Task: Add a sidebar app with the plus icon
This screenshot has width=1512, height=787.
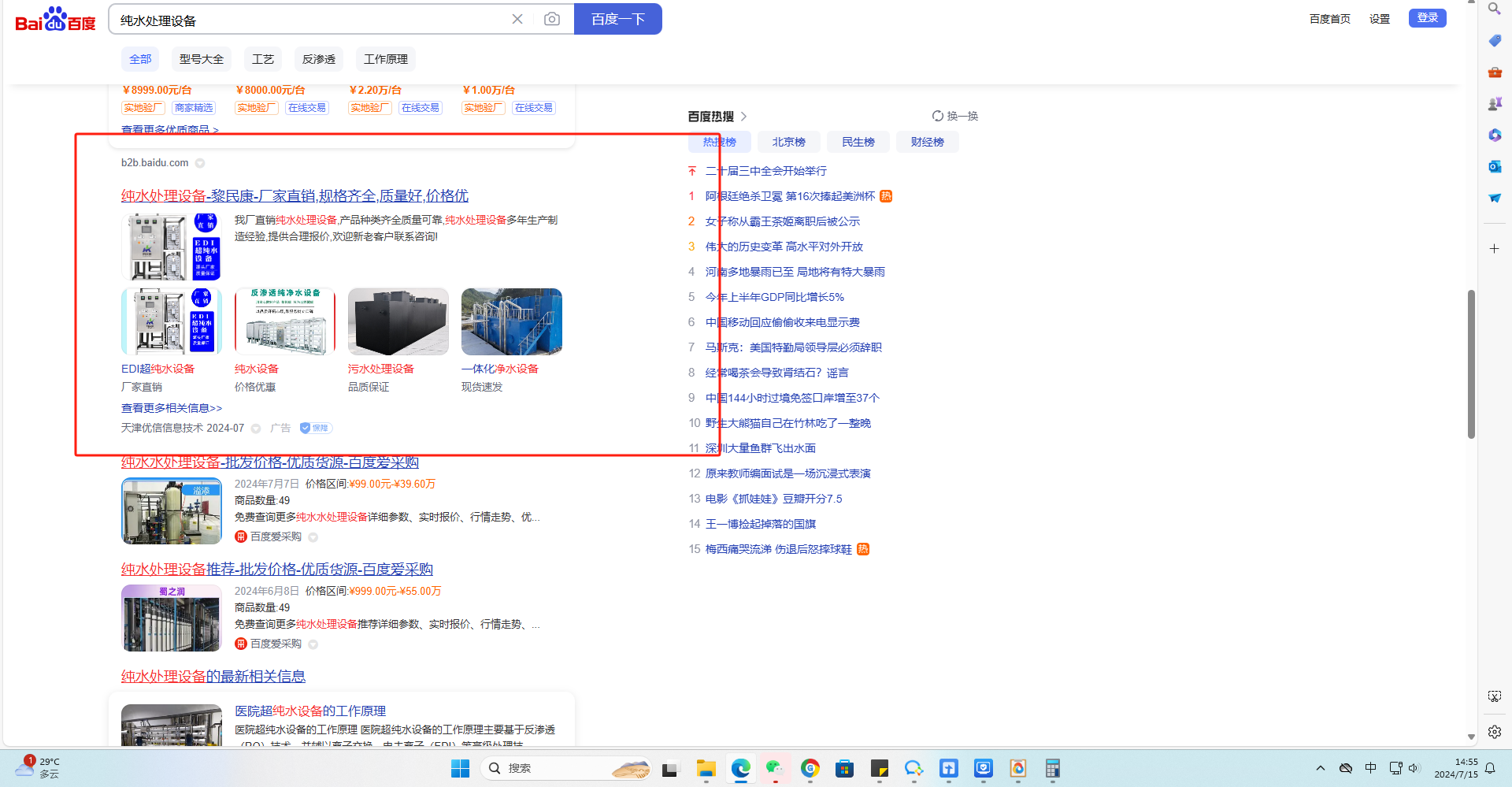Action: point(1495,248)
